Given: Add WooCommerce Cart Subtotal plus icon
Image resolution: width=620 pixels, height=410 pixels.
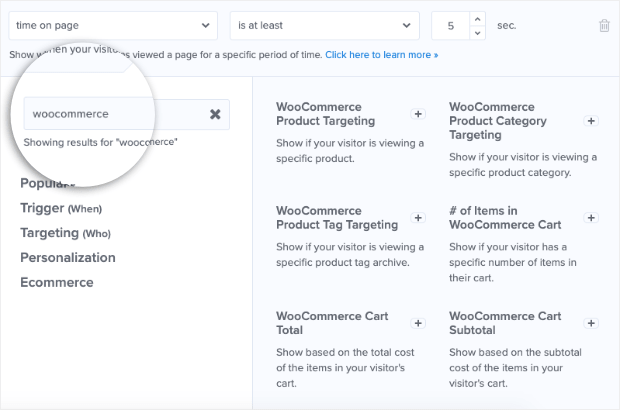Looking at the screenshot, I should 591,323.
